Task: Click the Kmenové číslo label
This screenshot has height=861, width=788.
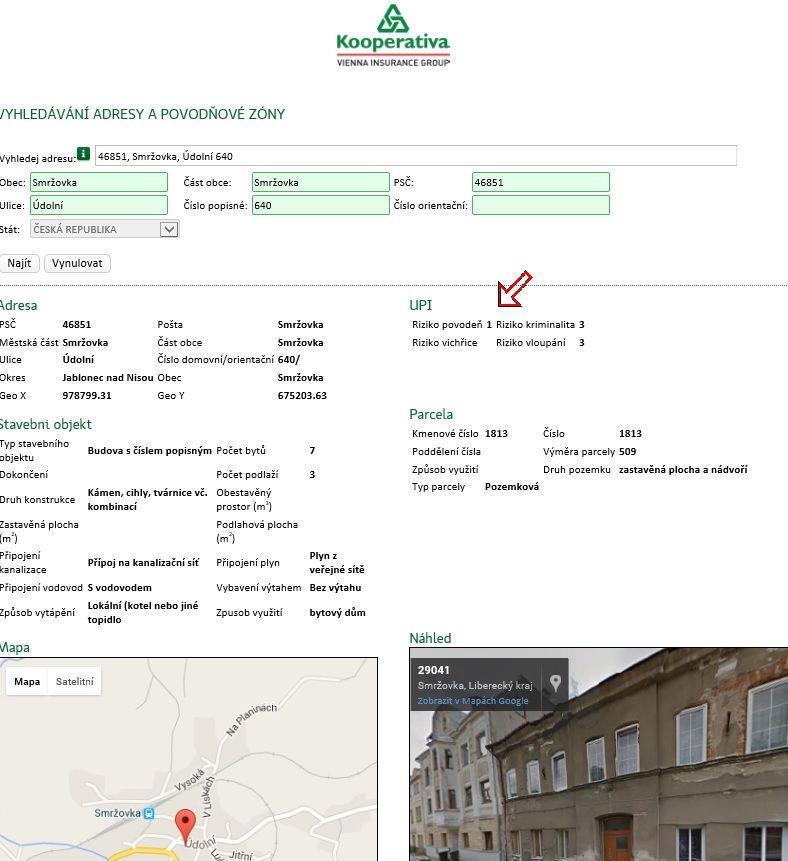Action: (x=445, y=433)
